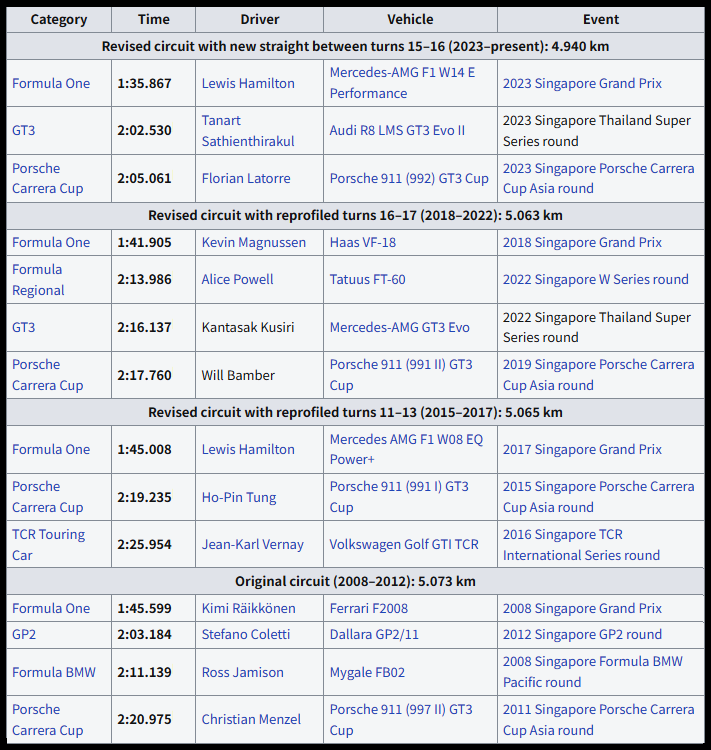Open Christian Menzel driver link
The width and height of the screenshot is (711, 750).
pos(251,719)
